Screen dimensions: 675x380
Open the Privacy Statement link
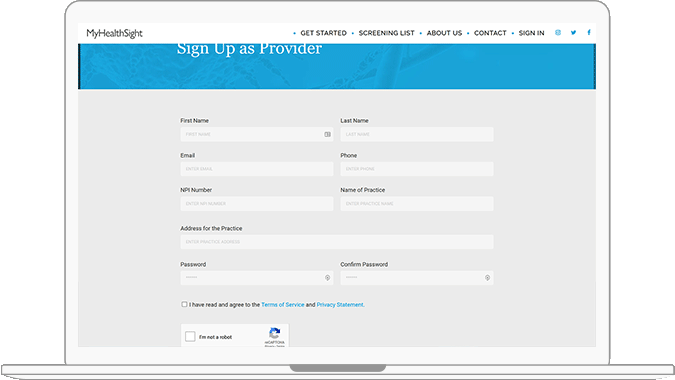340,305
